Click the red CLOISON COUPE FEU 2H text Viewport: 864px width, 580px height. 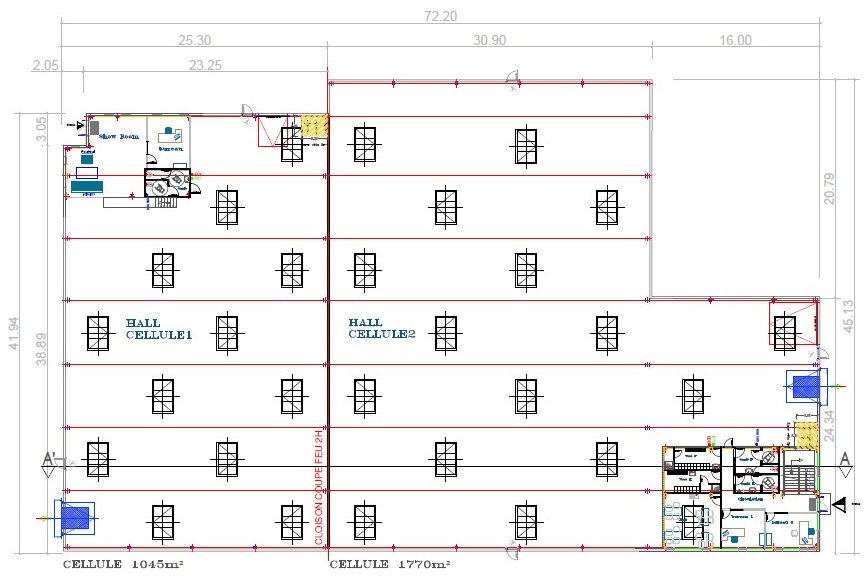[x=319, y=490]
